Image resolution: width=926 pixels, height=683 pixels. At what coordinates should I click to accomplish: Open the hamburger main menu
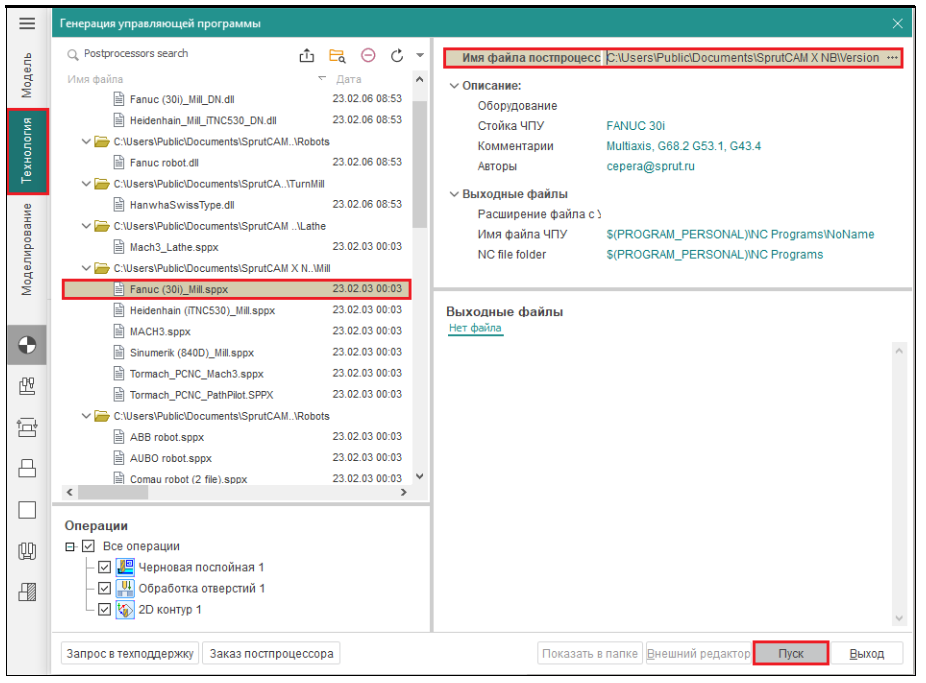pos(27,23)
